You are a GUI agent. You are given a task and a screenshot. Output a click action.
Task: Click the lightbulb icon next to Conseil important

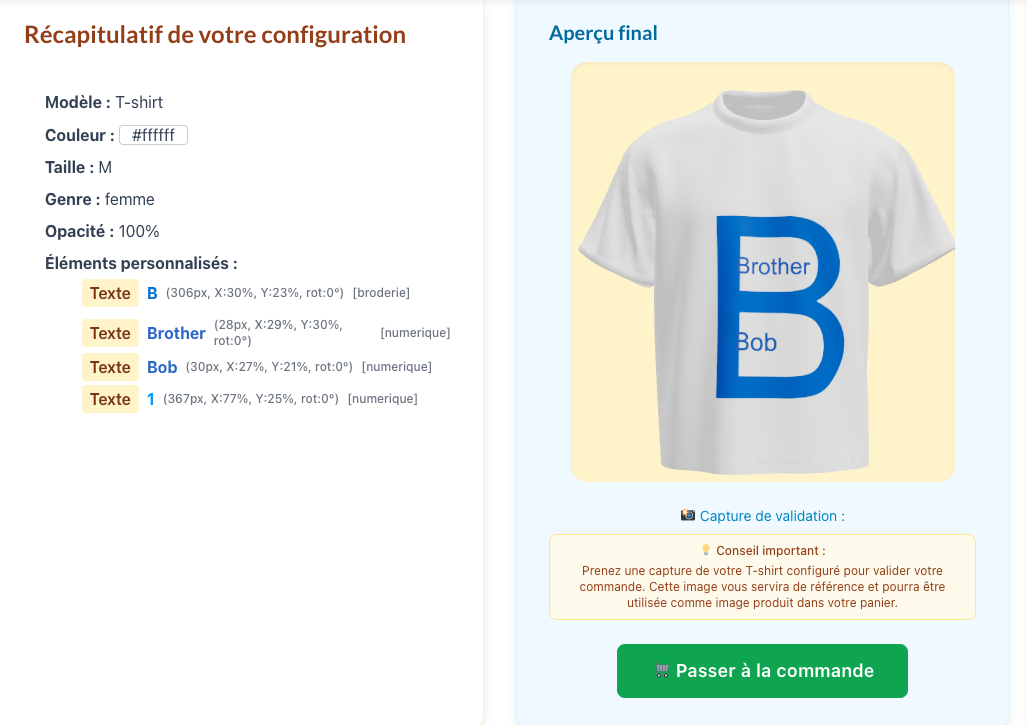point(705,550)
